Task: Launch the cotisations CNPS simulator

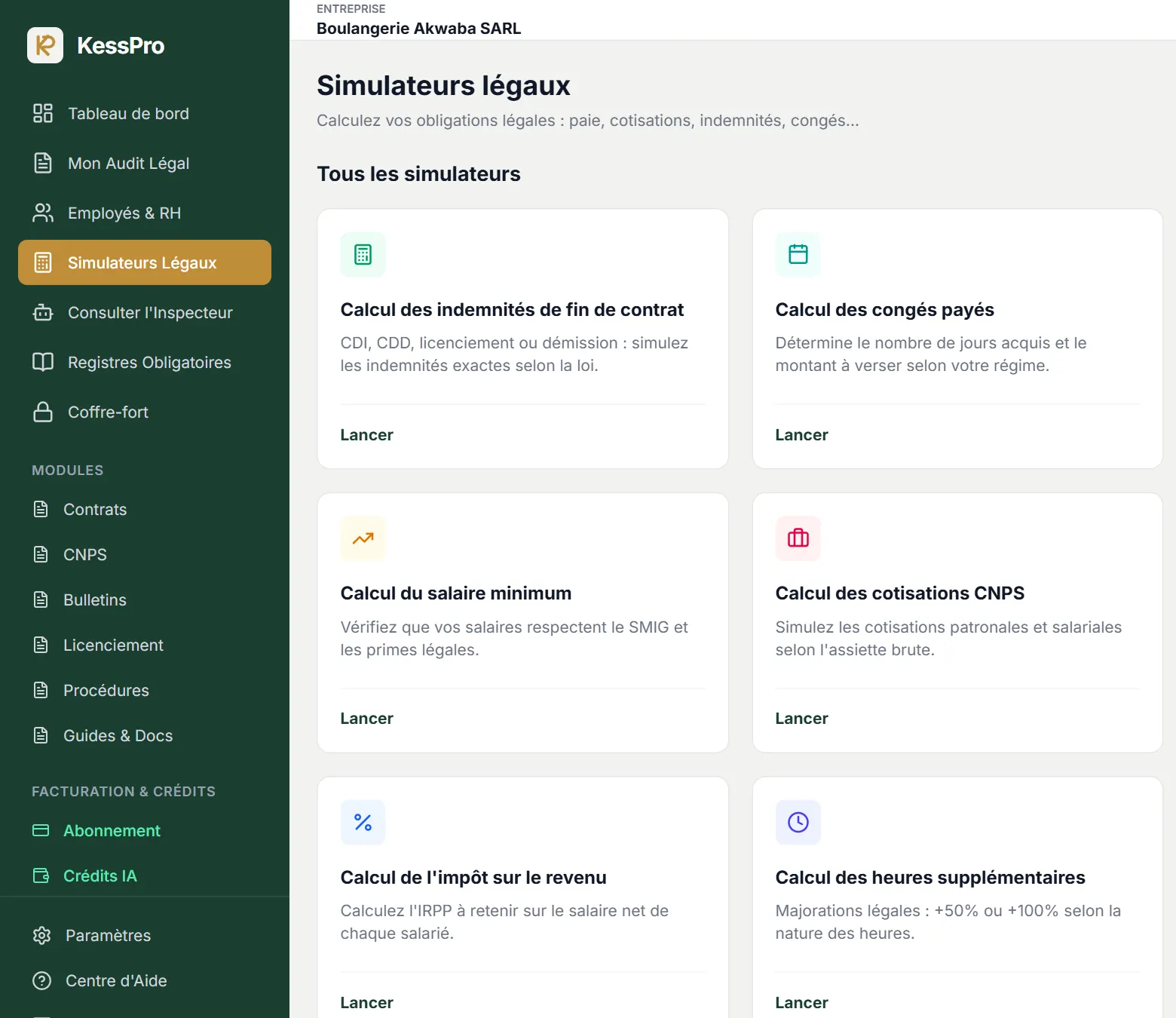Action: (801, 719)
